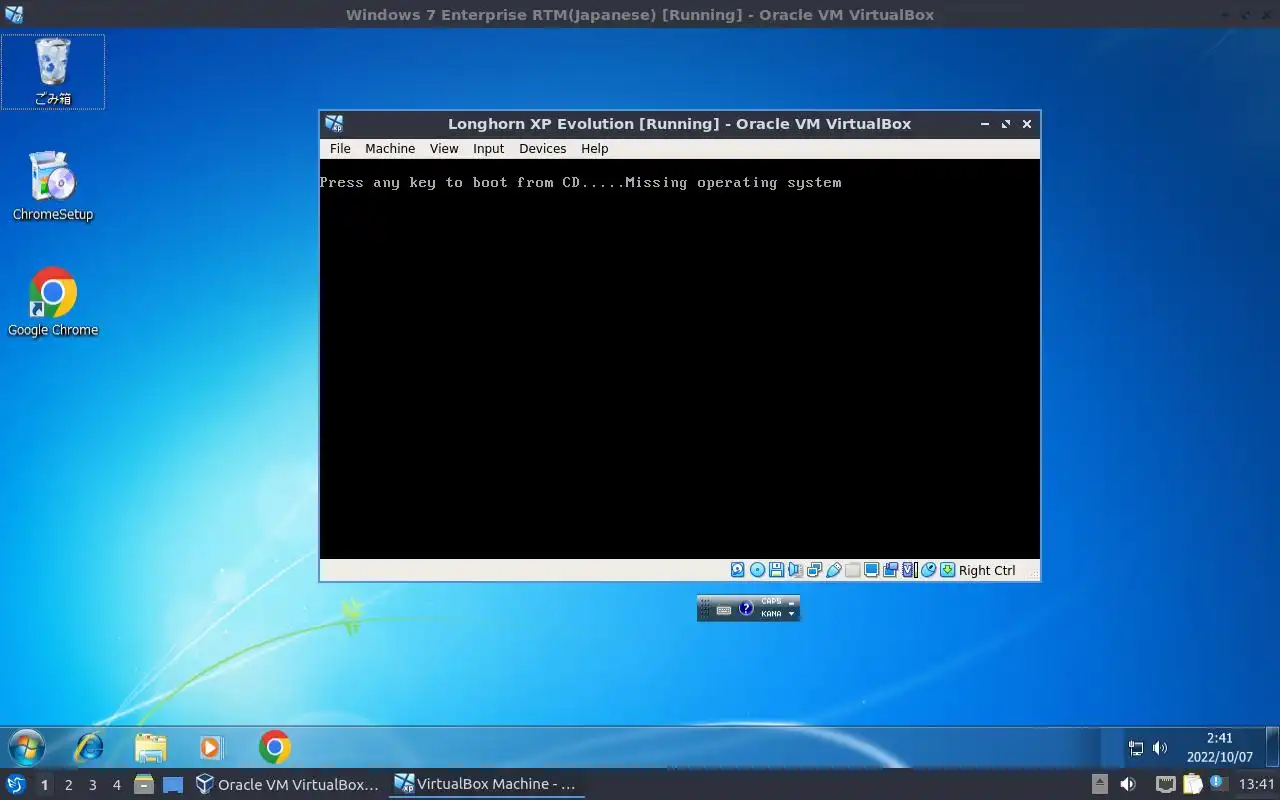Toggle CAPS in the IME language bar
The image size is (1280, 800).
[x=771, y=601]
